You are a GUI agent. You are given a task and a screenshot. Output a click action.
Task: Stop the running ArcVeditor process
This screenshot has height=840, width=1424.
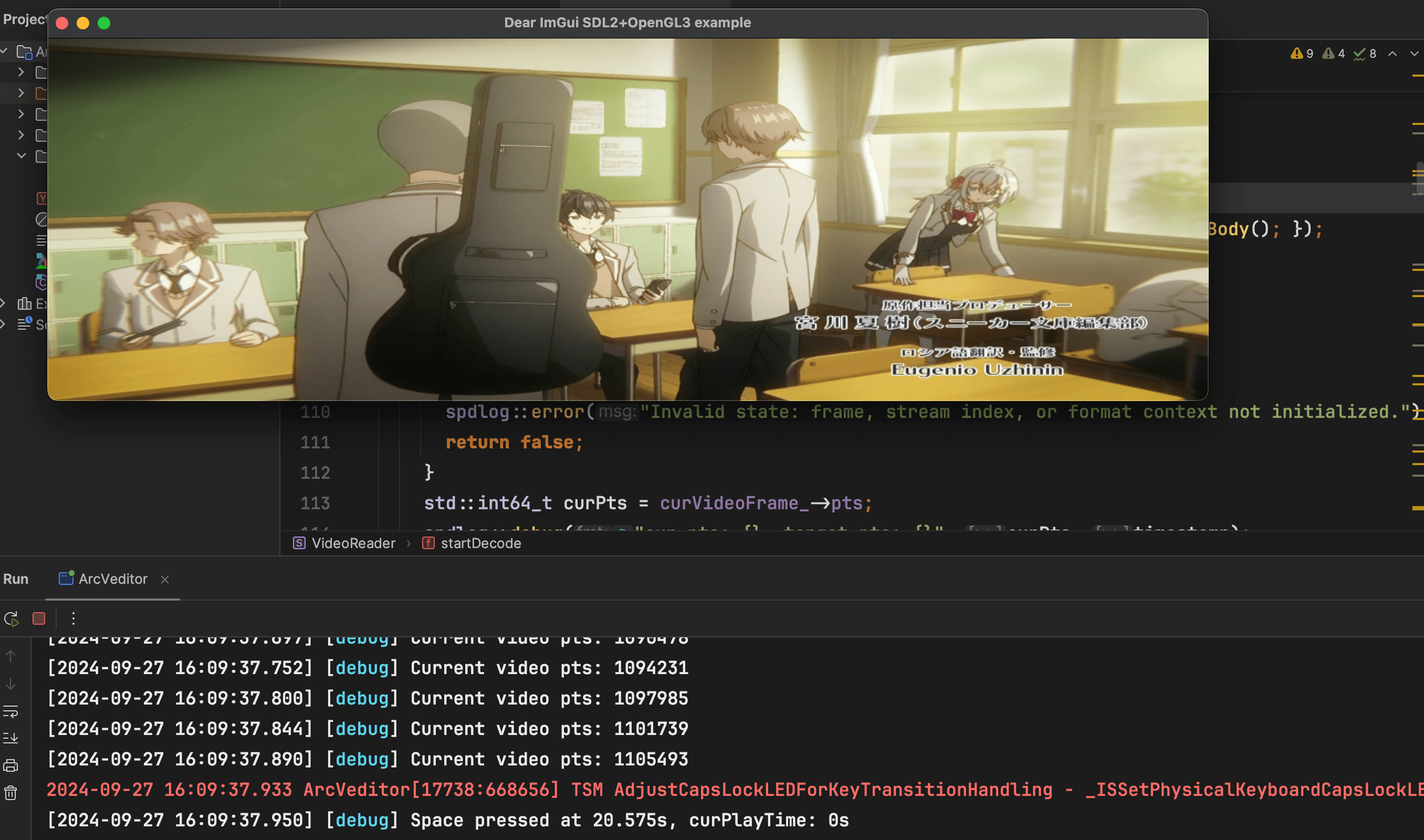(39, 618)
